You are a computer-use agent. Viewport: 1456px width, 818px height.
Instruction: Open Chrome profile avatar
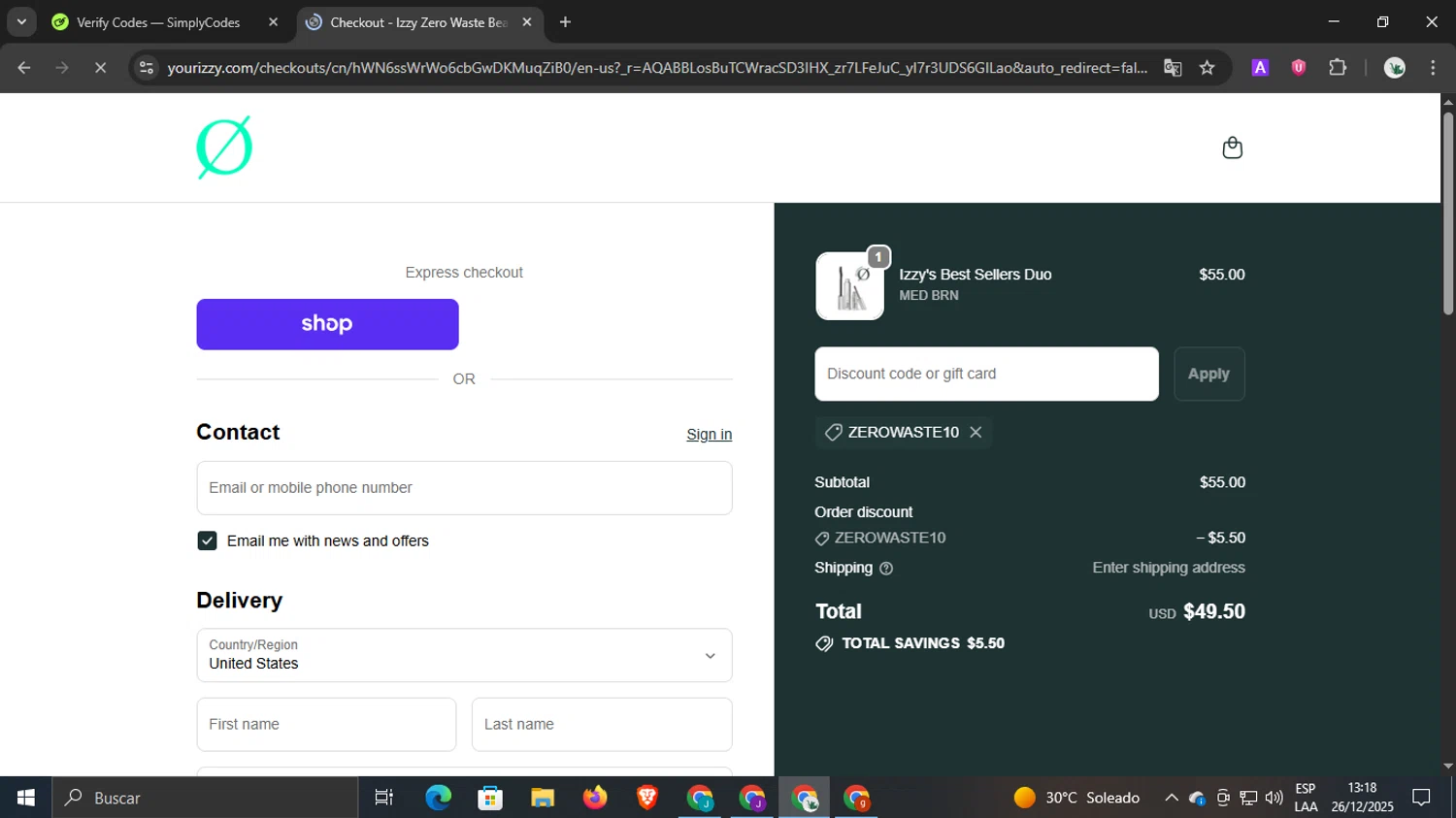(1395, 68)
